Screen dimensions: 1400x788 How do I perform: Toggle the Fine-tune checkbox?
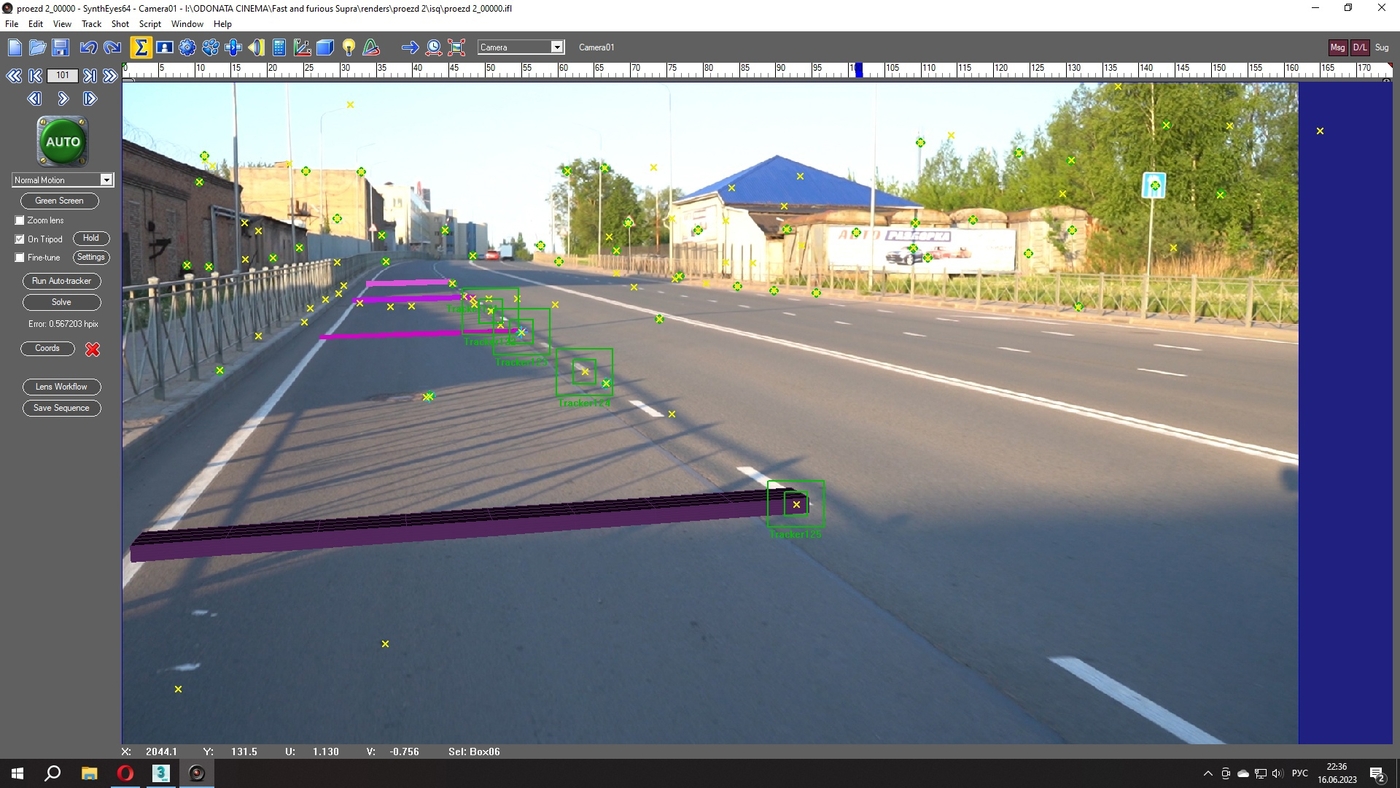(x=19, y=258)
